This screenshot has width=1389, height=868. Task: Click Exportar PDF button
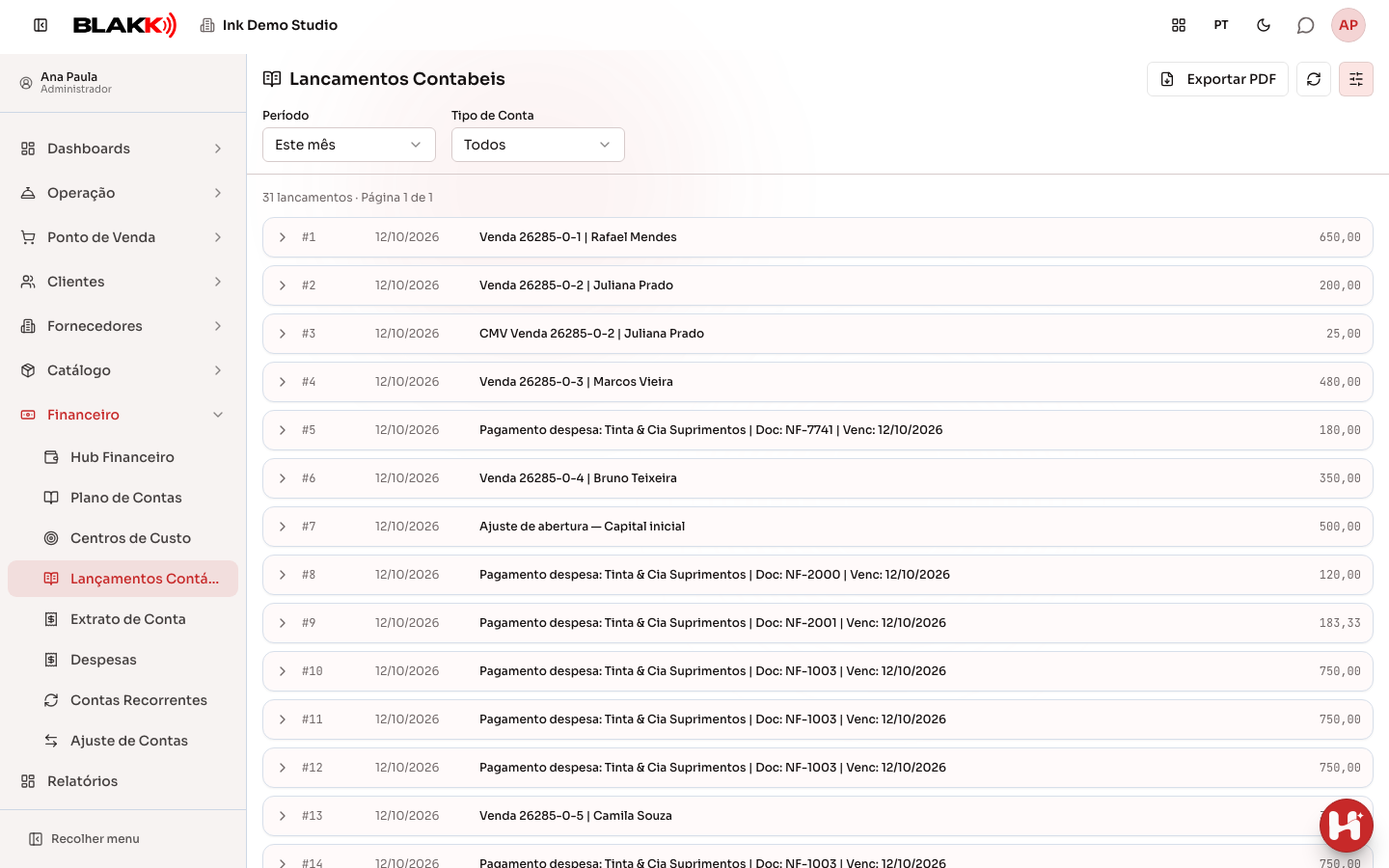[1217, 79]
